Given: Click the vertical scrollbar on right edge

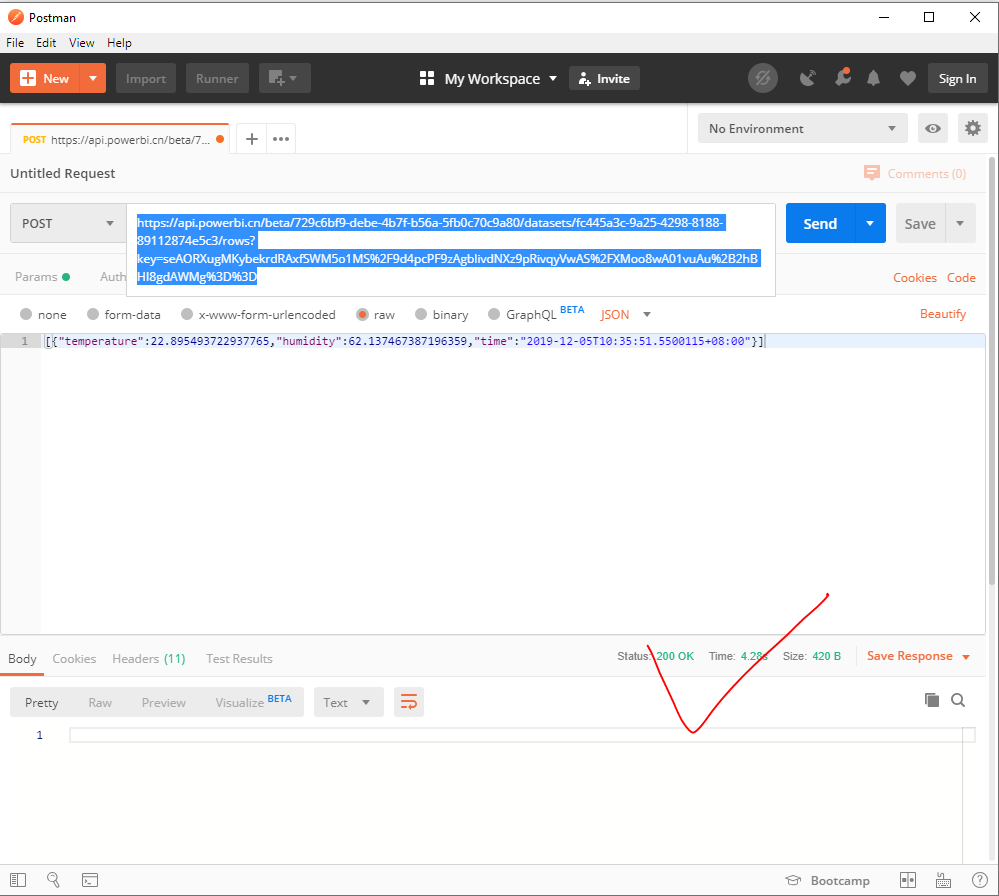Looking at the screenshot, I should click(992, 370).
